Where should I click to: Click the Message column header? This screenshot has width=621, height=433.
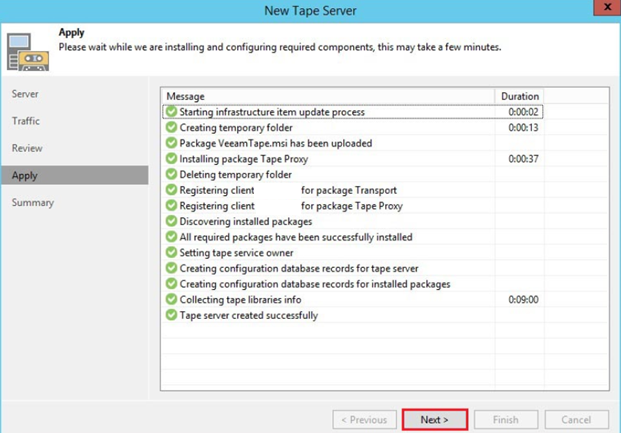point(328,96)
